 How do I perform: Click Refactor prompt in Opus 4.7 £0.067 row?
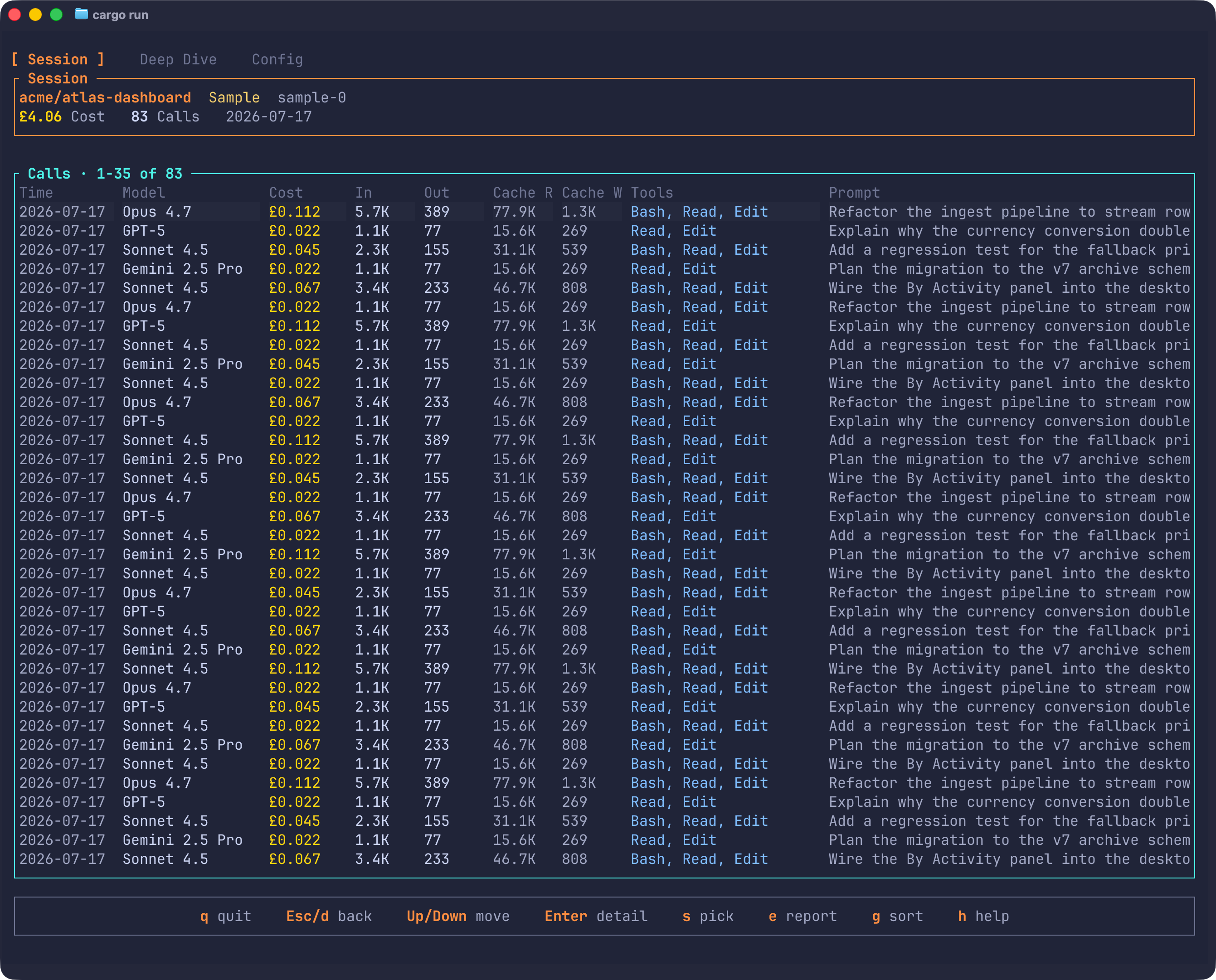pos(1009,402)
